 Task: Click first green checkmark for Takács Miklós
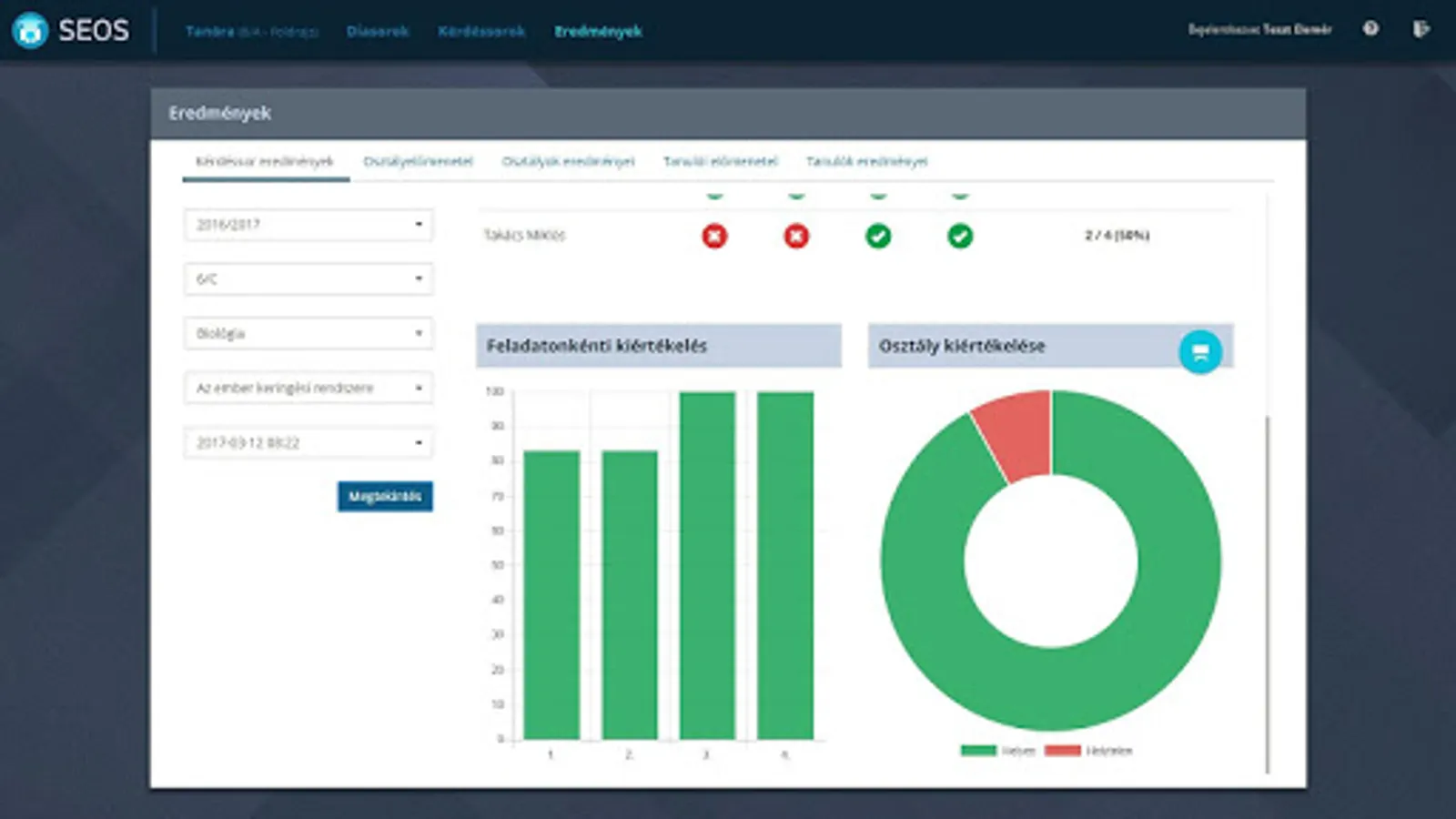coord(878,237)
